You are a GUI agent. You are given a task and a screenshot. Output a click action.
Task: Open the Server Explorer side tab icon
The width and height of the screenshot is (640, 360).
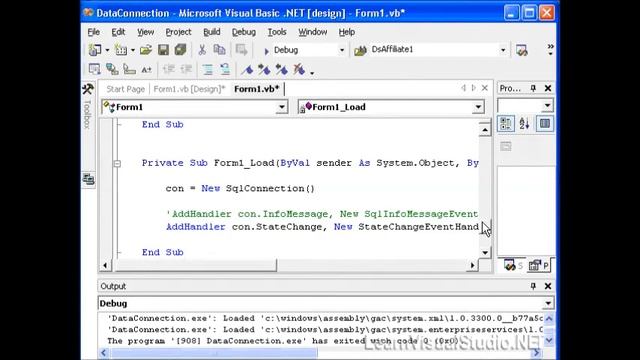click(x=88, y=179)
